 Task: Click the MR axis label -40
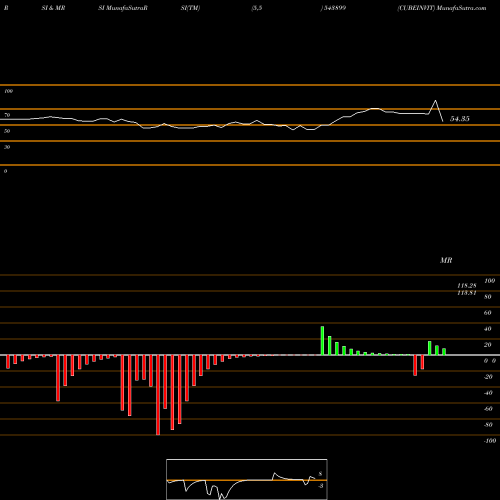(488, 393)
